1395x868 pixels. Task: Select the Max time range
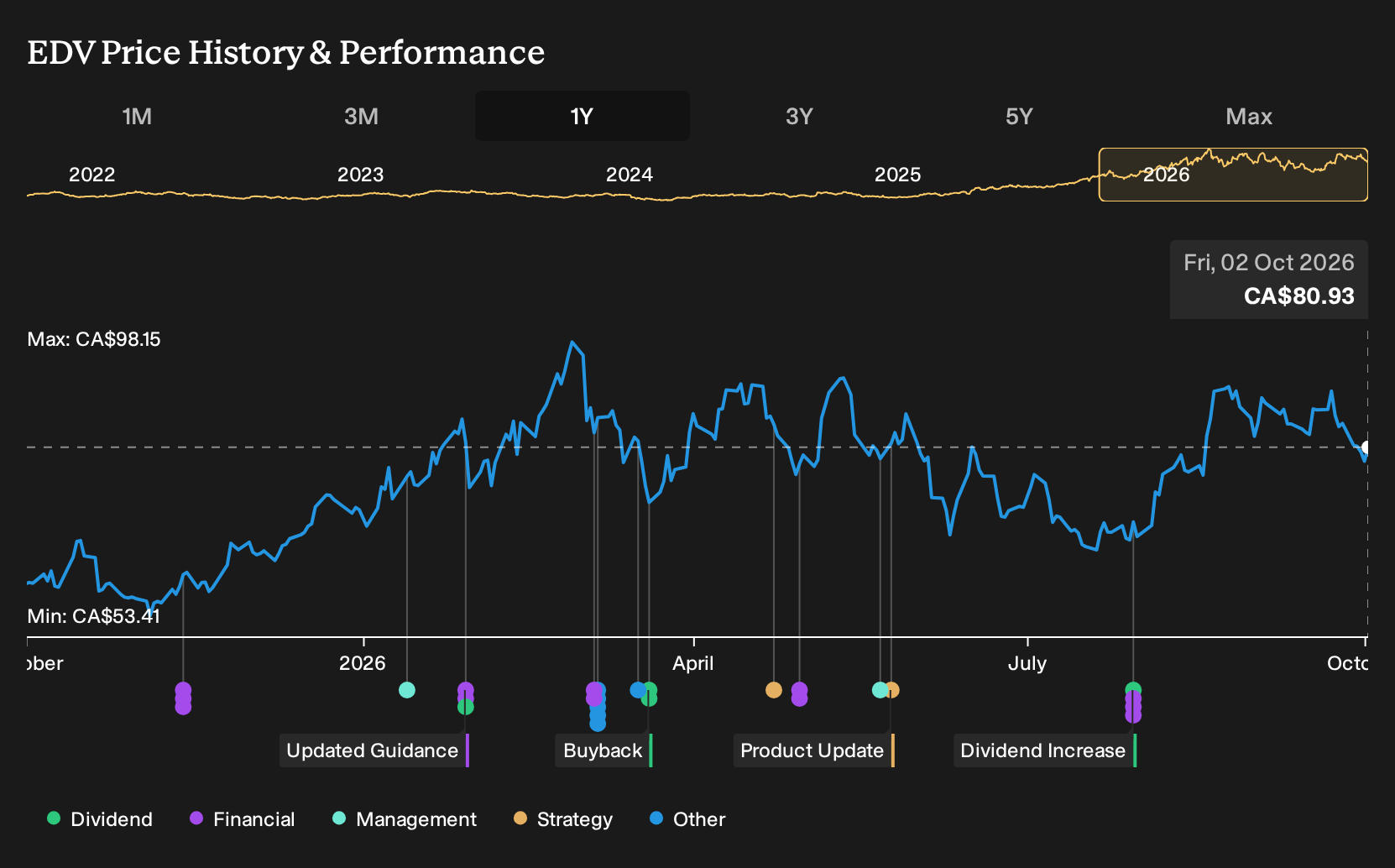pyautogui.click(x=1249, y=116)
